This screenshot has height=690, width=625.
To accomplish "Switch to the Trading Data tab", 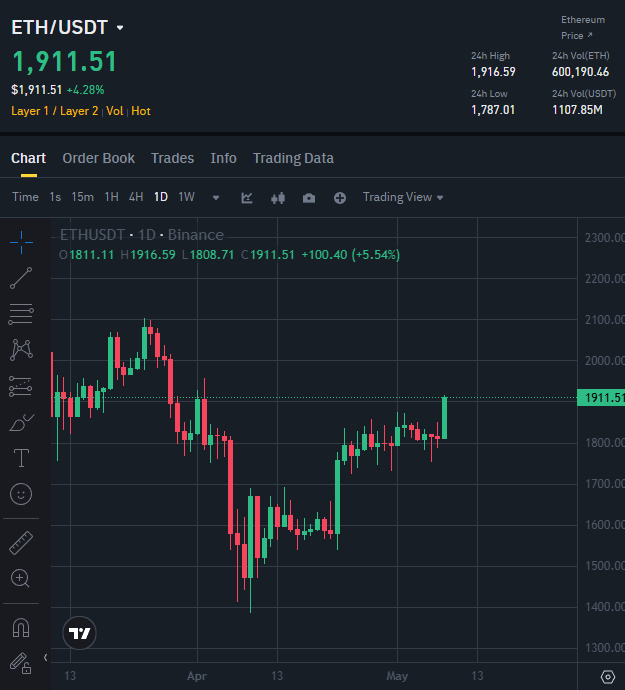I will click(x=294, y=158).
